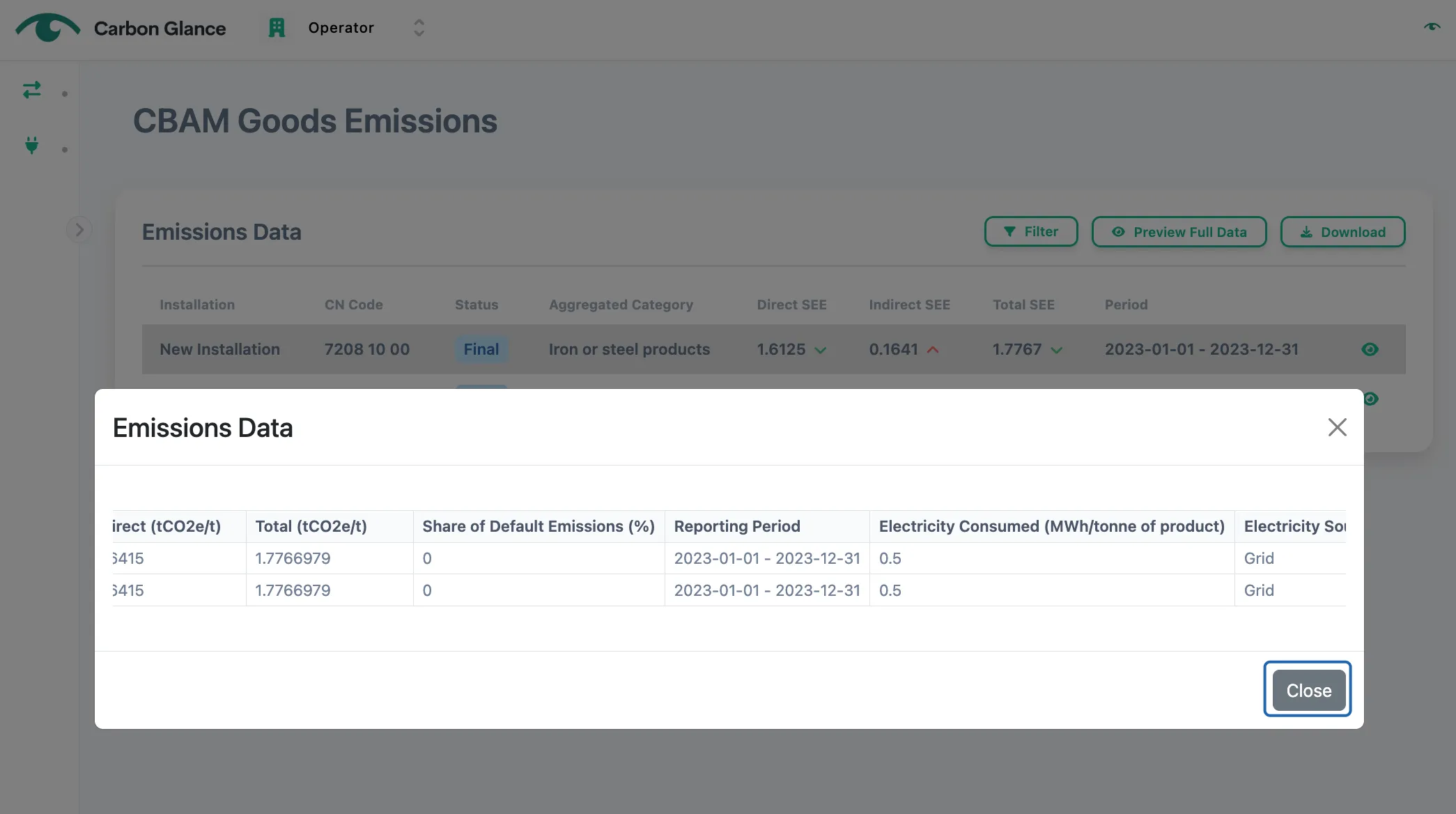Open the transfer arrows item in the sidebar
The width and height of the screenshot is (1456, 814).
pos(32,90)
